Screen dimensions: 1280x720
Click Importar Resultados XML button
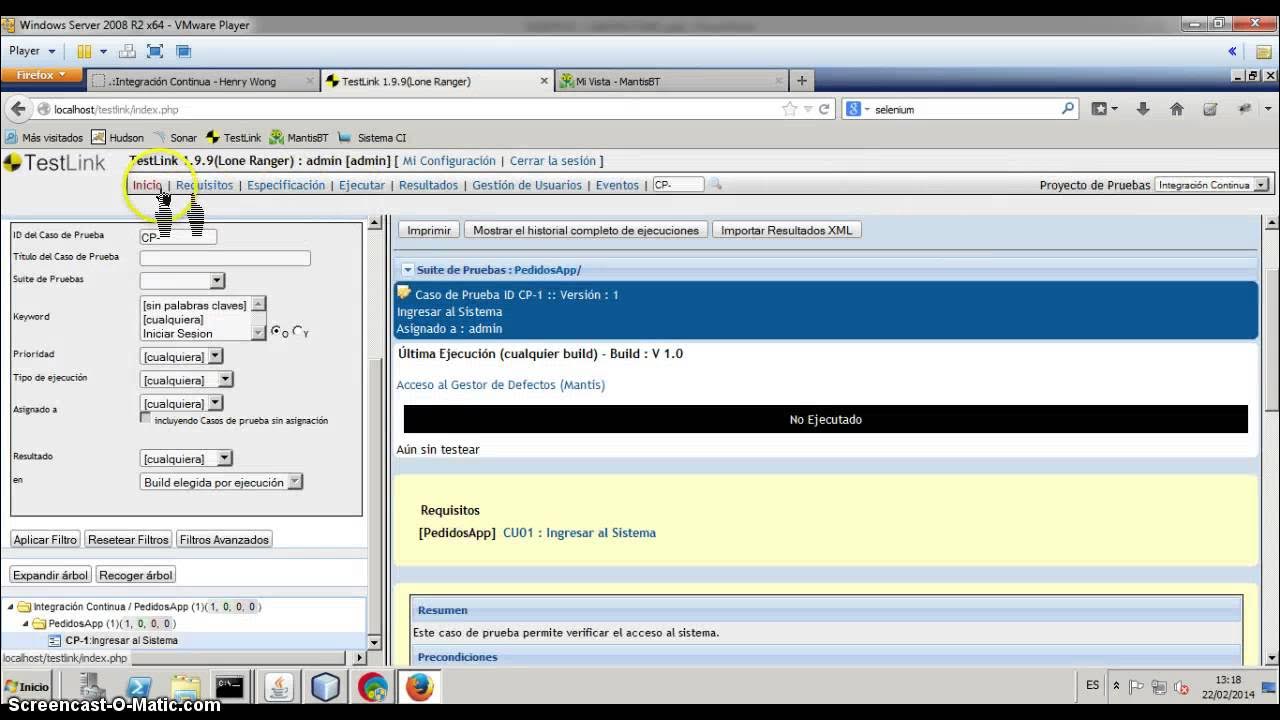(787, 230)
